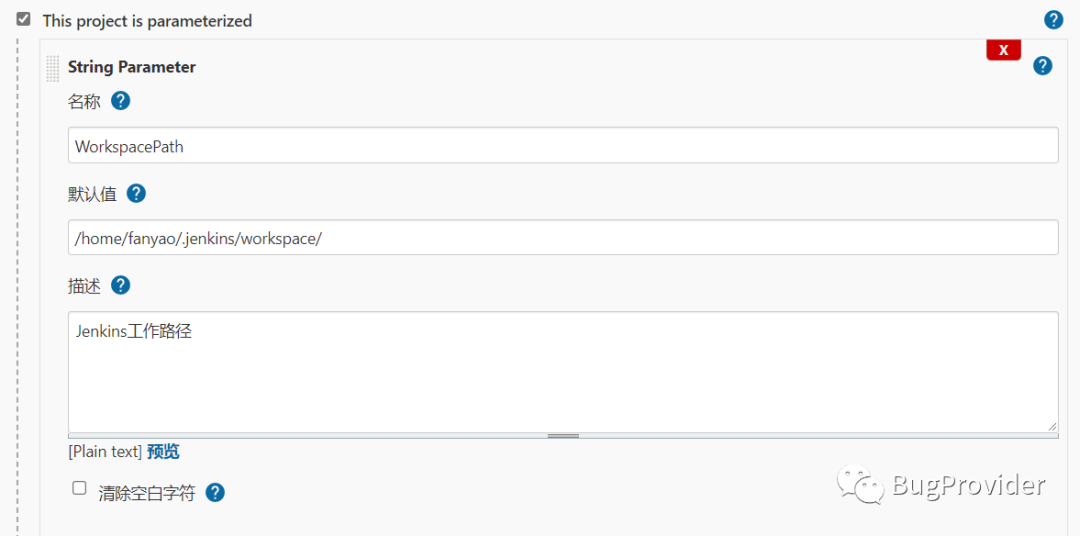Focus the default value field with /home/fanyao path
Viewport: 1080px width, 536px height.
click(562, 238)
